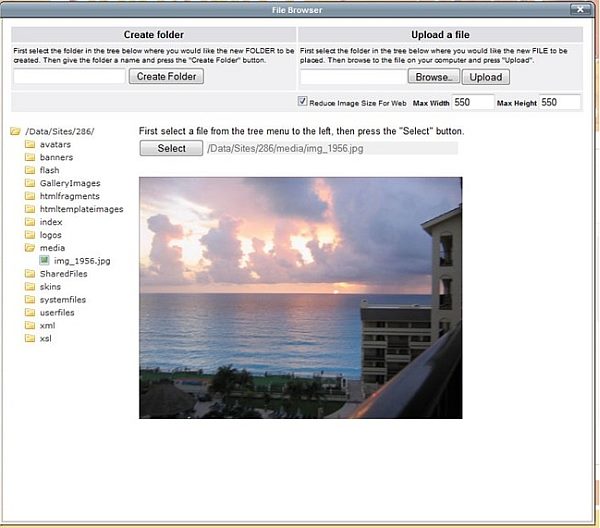Collapse the /Data/Sites/286/ root folder
Image resolution: width=600 pixels, height=528 pixels.
[x=14, y=131]
